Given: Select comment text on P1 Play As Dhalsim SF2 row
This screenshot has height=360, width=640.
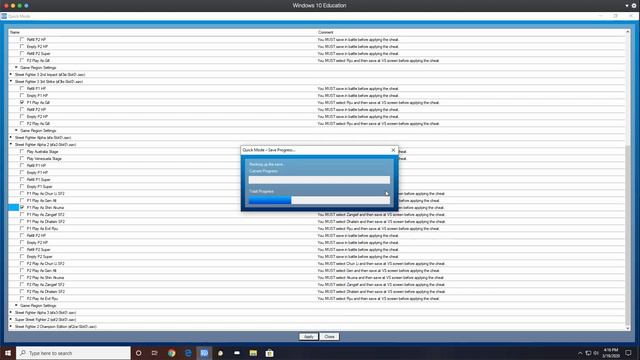Looking at the screenshot, I should pyautogui.click(x=381, y=222).
